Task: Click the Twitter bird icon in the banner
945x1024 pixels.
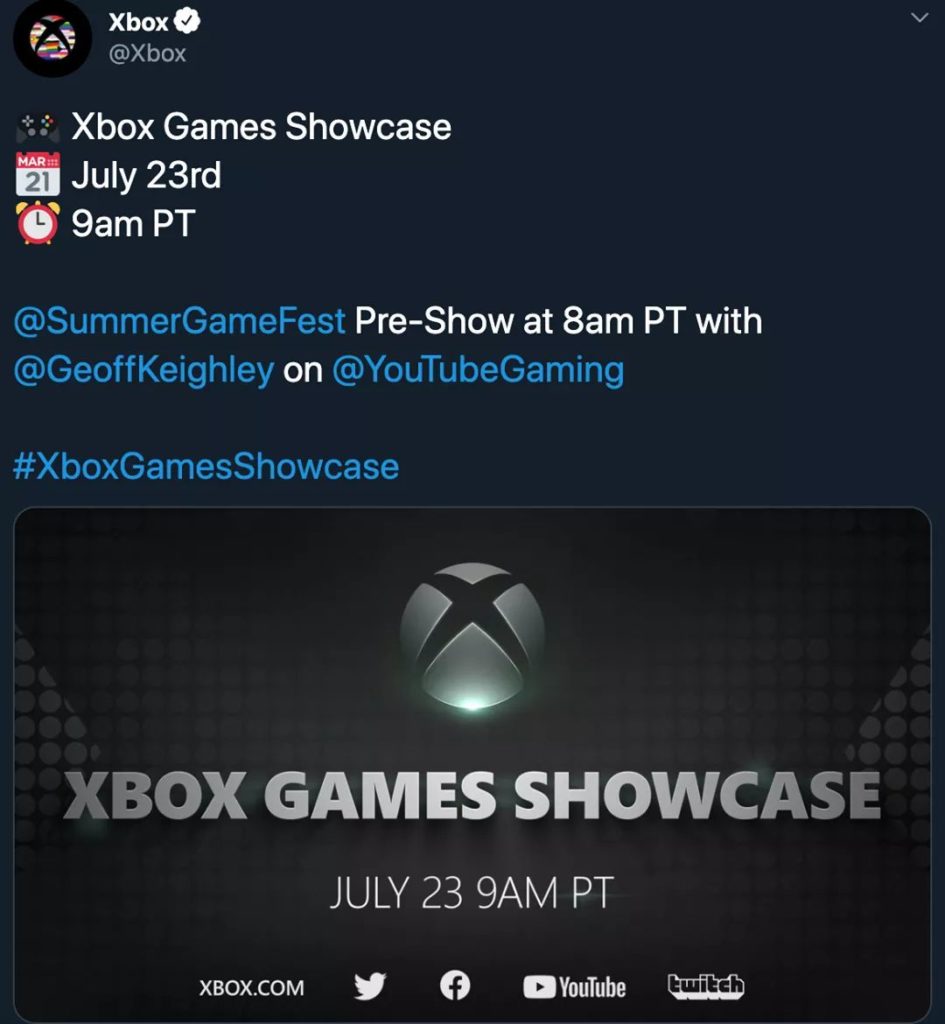Action: [x=370, y=985]
